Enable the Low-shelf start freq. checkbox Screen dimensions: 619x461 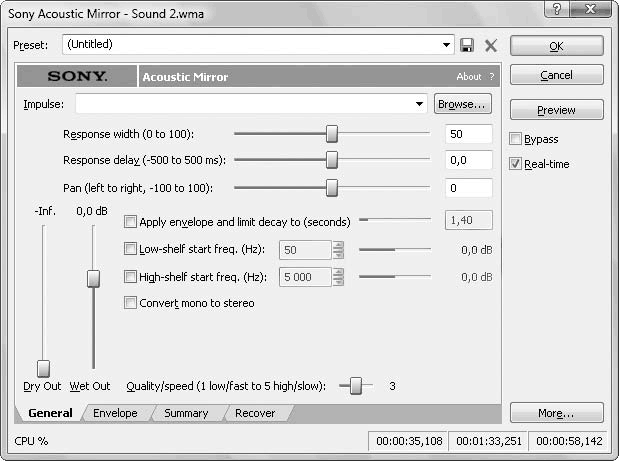tap(130, 250)
